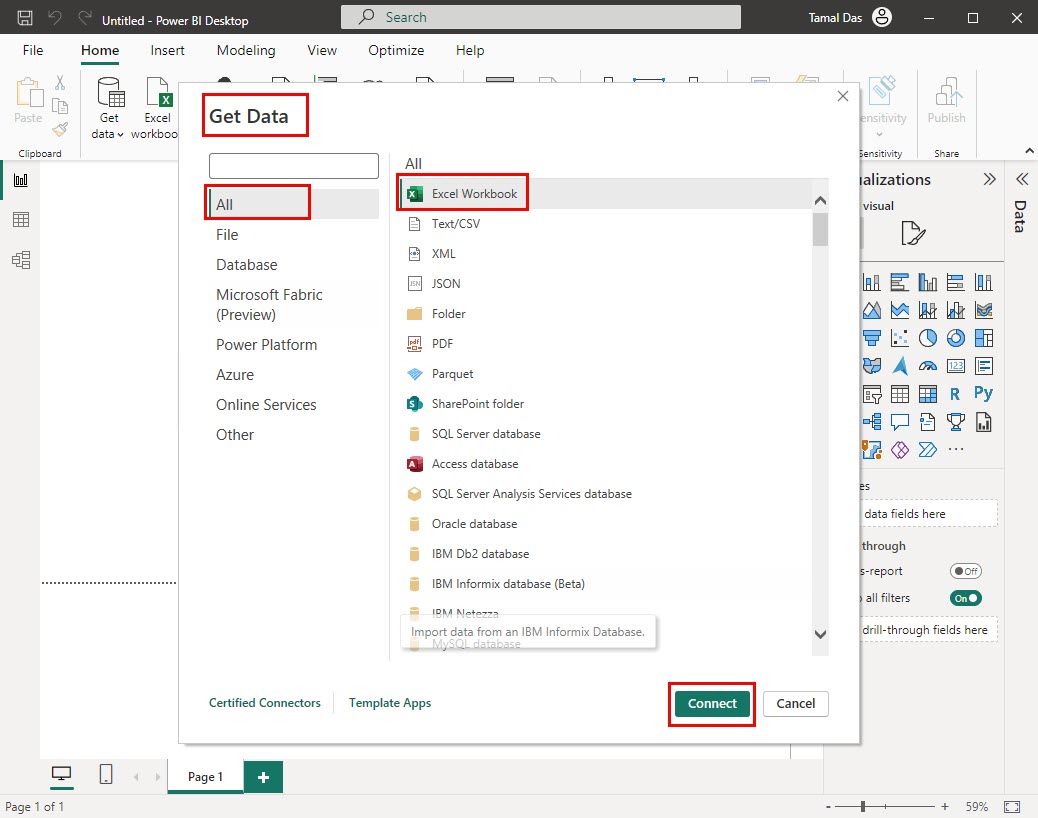Close the Get Data dialog
The height and width of the screenshot is (818, 1038).
[842, 96]
